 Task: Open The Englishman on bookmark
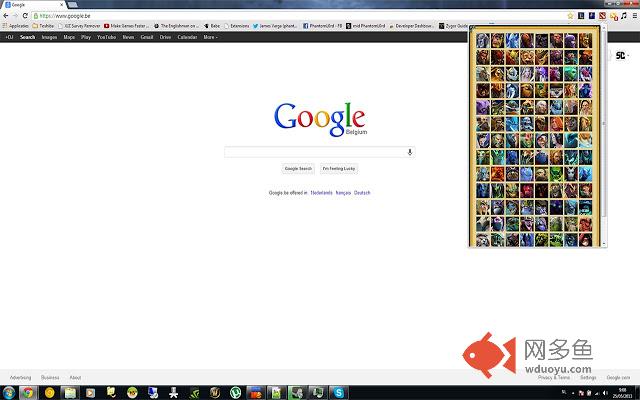coord(176,26)
